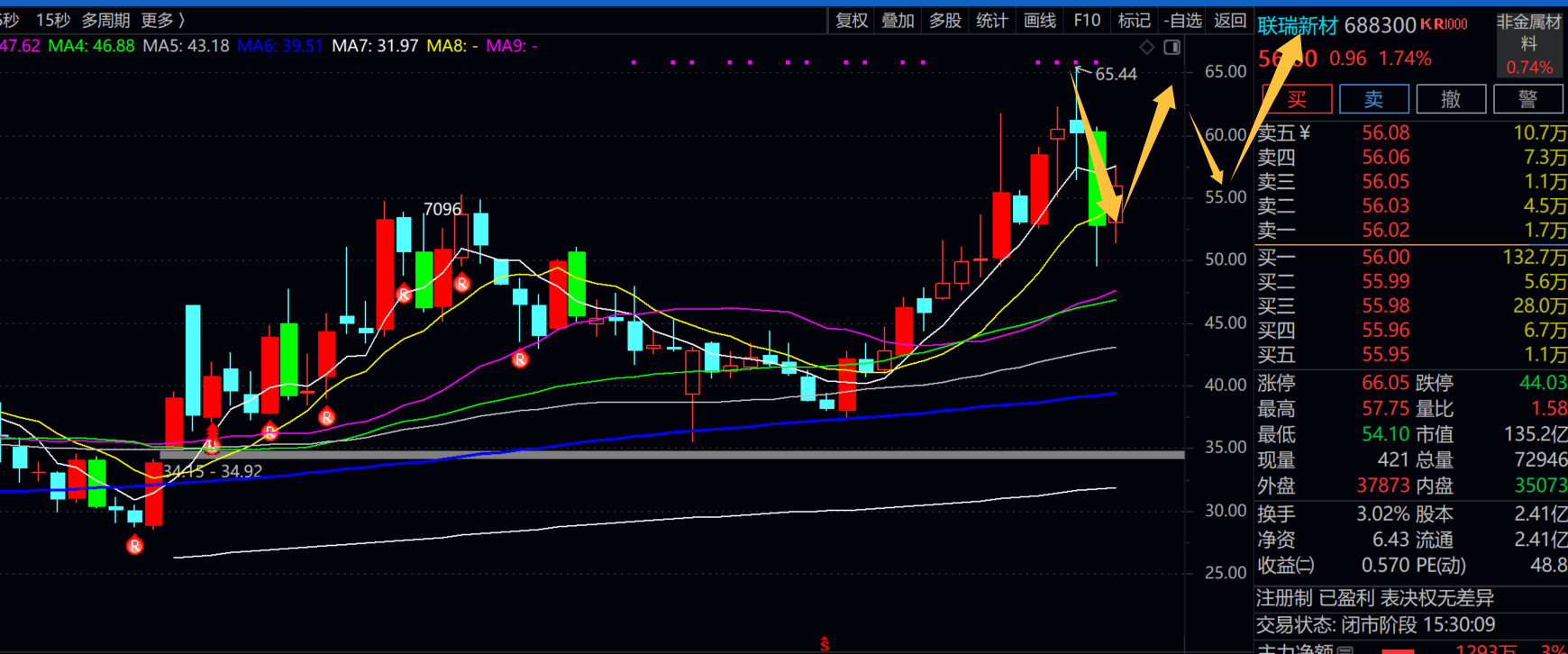Screen dimensions: 1568x654
Task: Click the R marker below the lowest candle
Action: pyautogui.click(x=134, y=545)
